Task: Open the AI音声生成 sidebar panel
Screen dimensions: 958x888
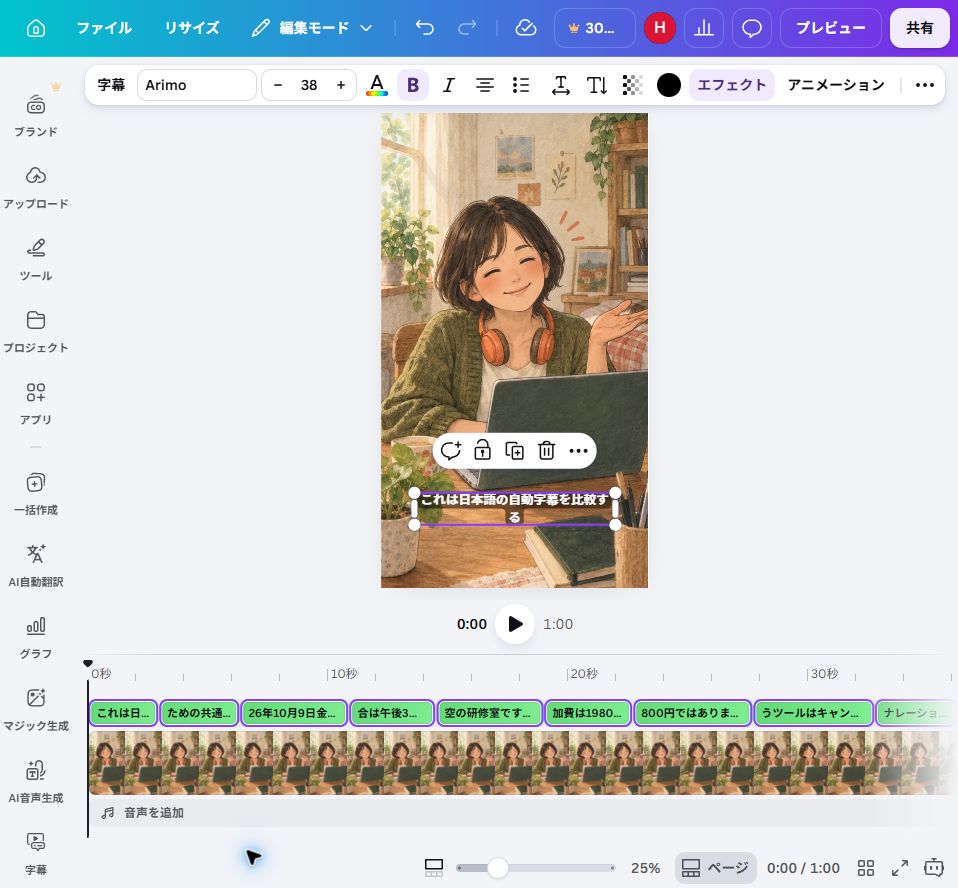Action: (36, 782)
